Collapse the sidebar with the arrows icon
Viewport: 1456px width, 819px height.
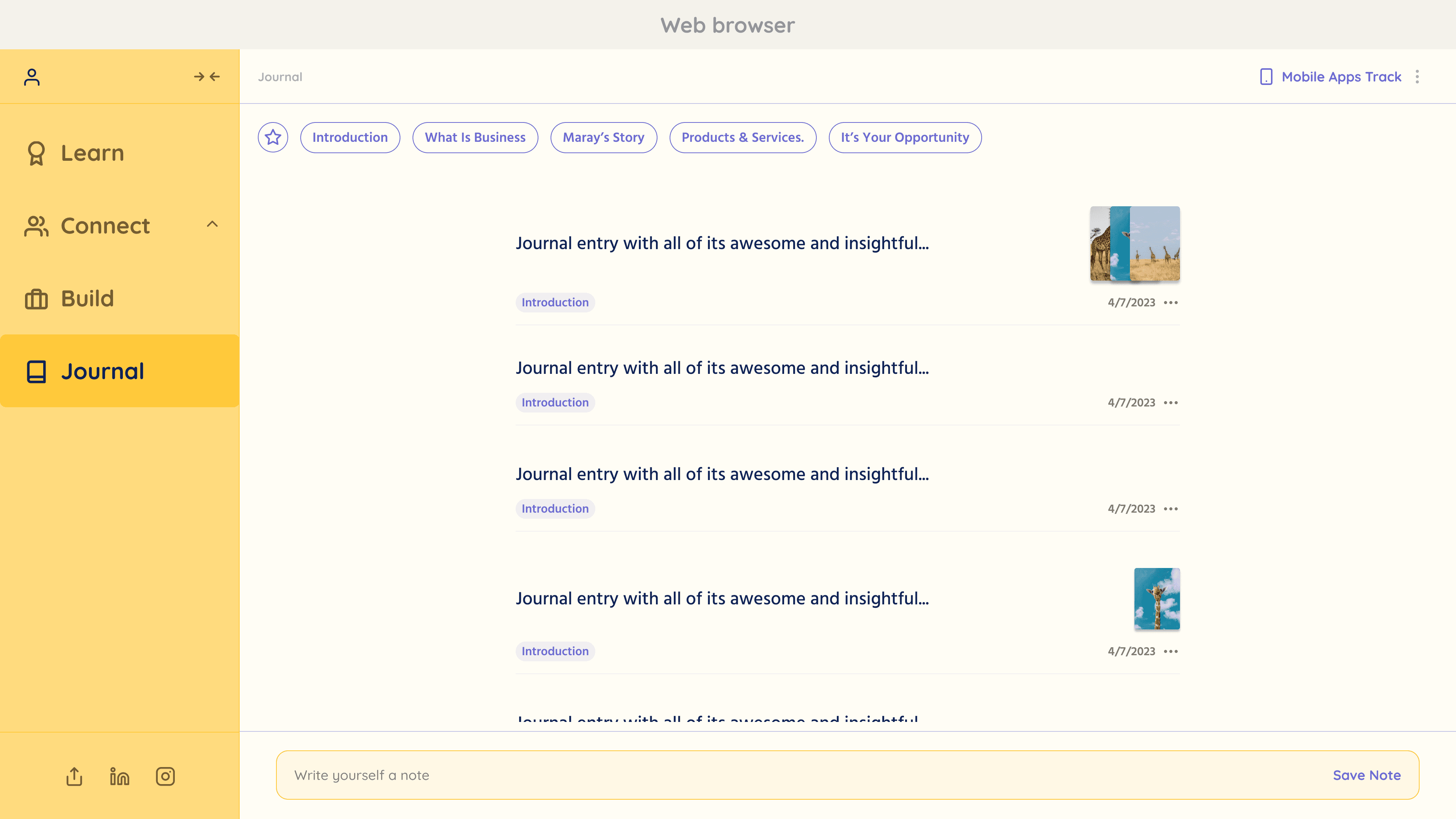(207, 77)
